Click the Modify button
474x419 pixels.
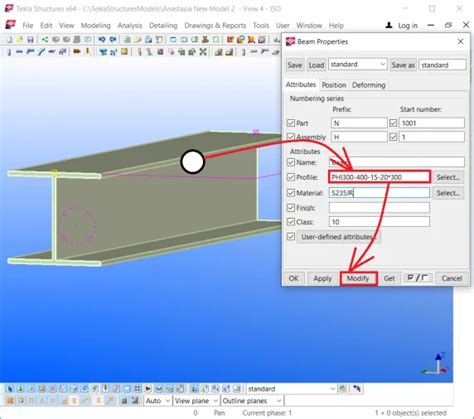(x=358, y=278)
